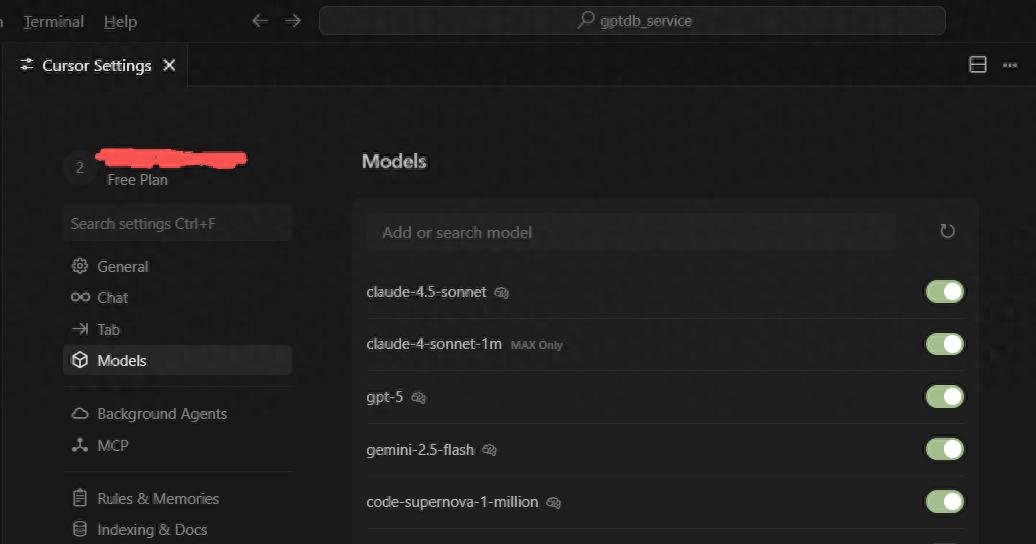Turn off the claude-4-sonnet-1m toggle

[x=944, y=344]
